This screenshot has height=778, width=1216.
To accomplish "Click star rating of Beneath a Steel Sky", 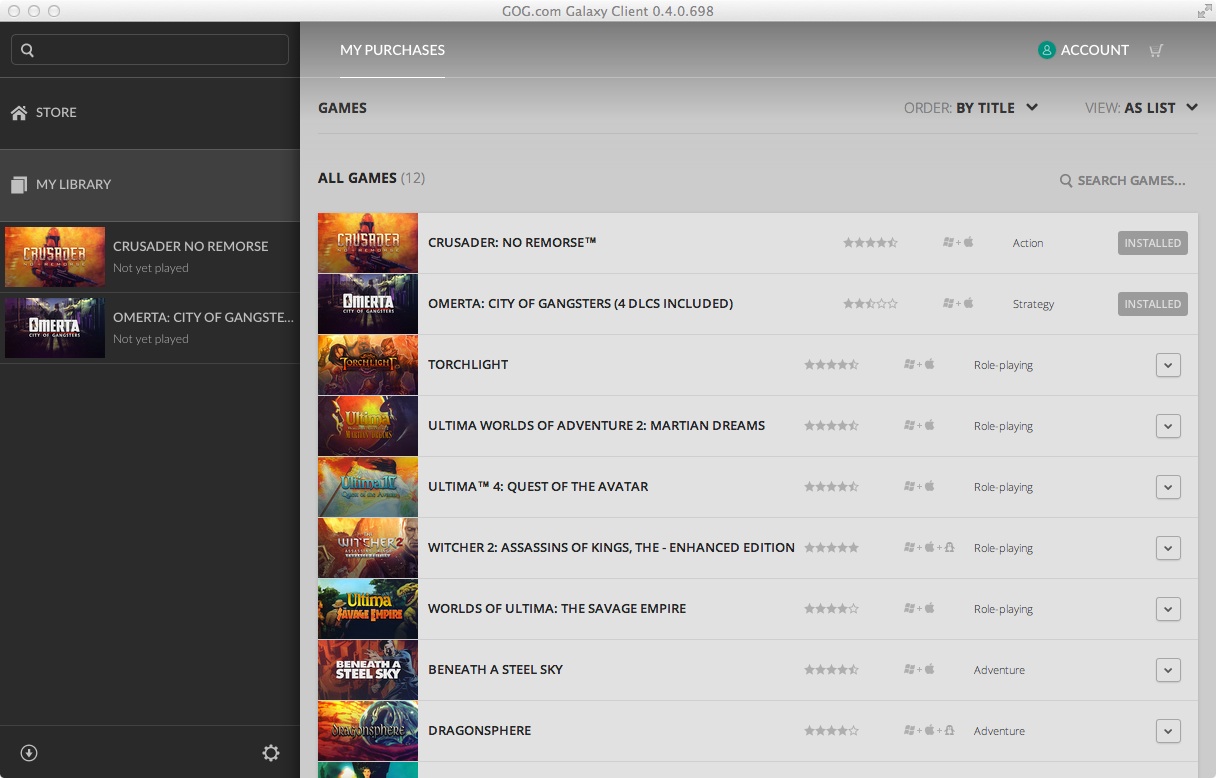I will coord(831,670).
